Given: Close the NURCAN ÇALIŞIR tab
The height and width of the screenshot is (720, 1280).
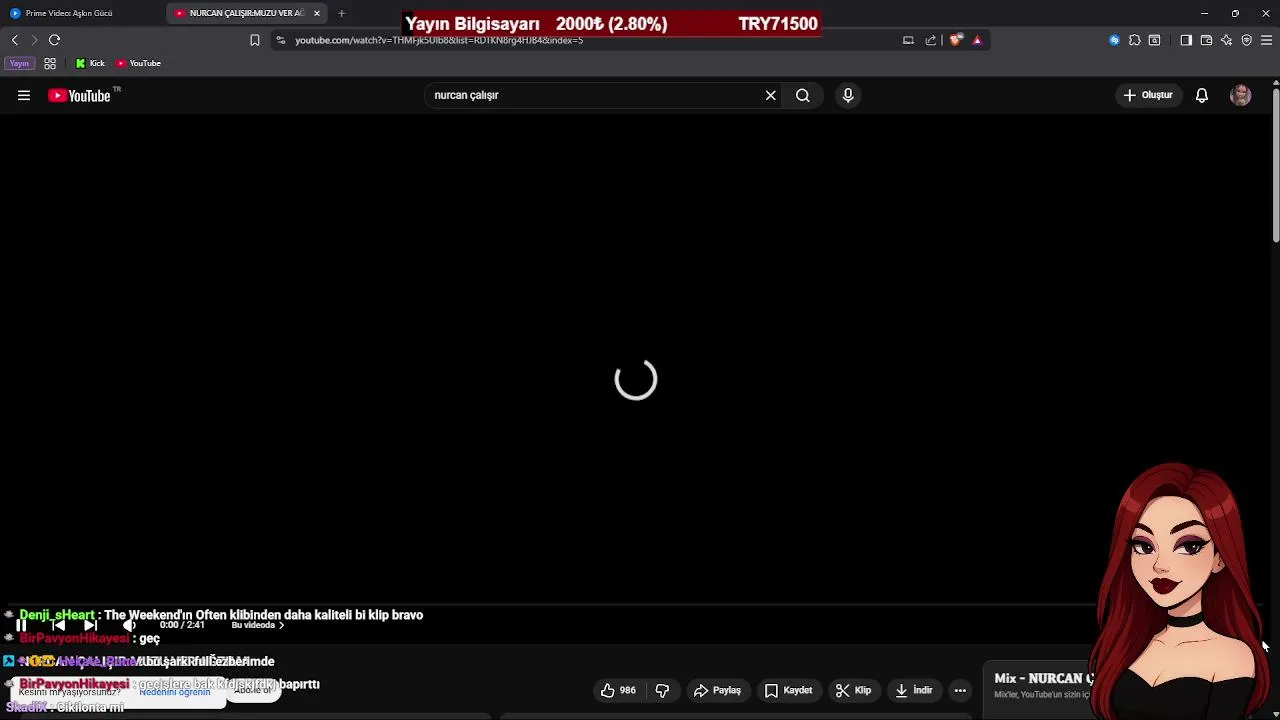Looking at the screenshot, I should click(x=317, y=13).
